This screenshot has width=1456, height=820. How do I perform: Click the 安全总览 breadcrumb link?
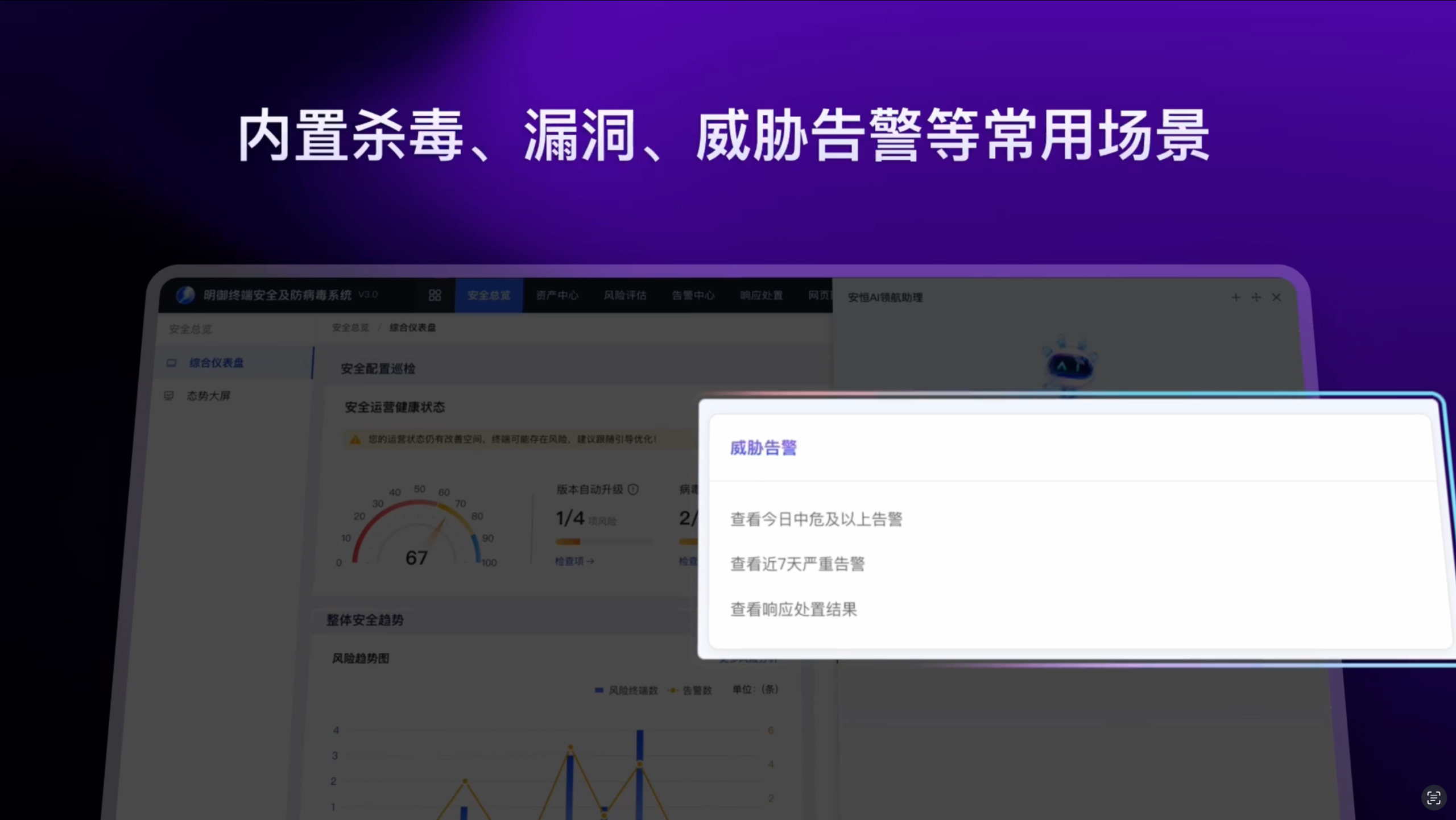[350, 328]
